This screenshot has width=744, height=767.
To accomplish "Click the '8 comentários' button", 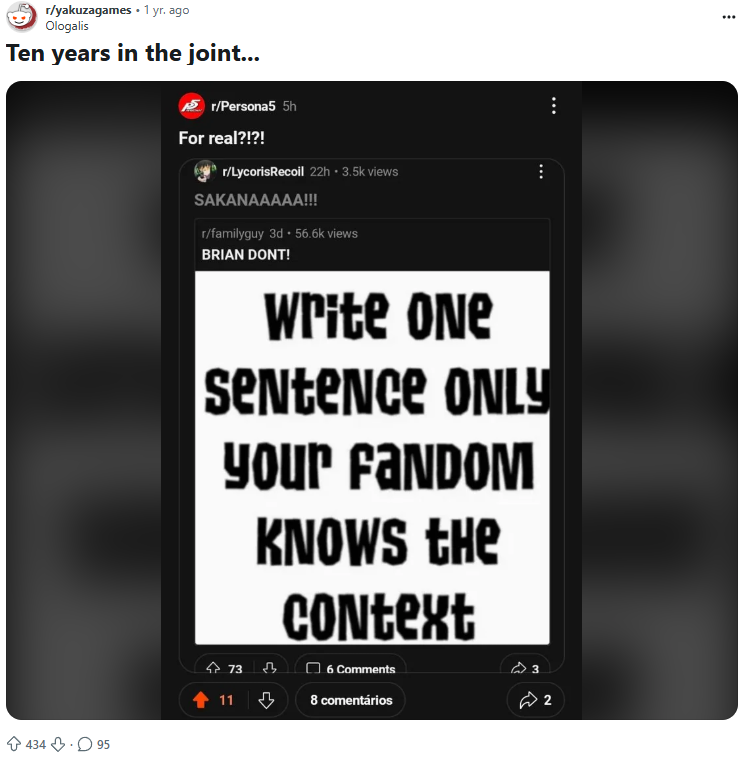I will point(350,700).
